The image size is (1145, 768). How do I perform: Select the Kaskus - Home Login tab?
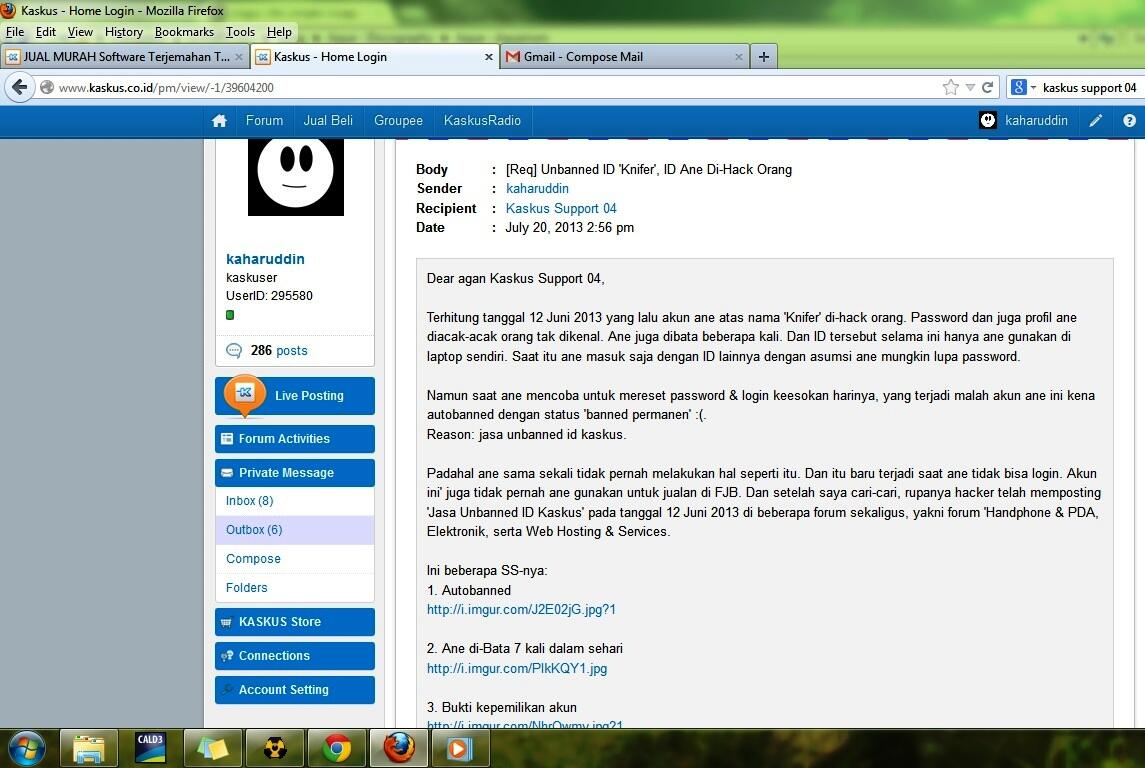click(375, 57)
